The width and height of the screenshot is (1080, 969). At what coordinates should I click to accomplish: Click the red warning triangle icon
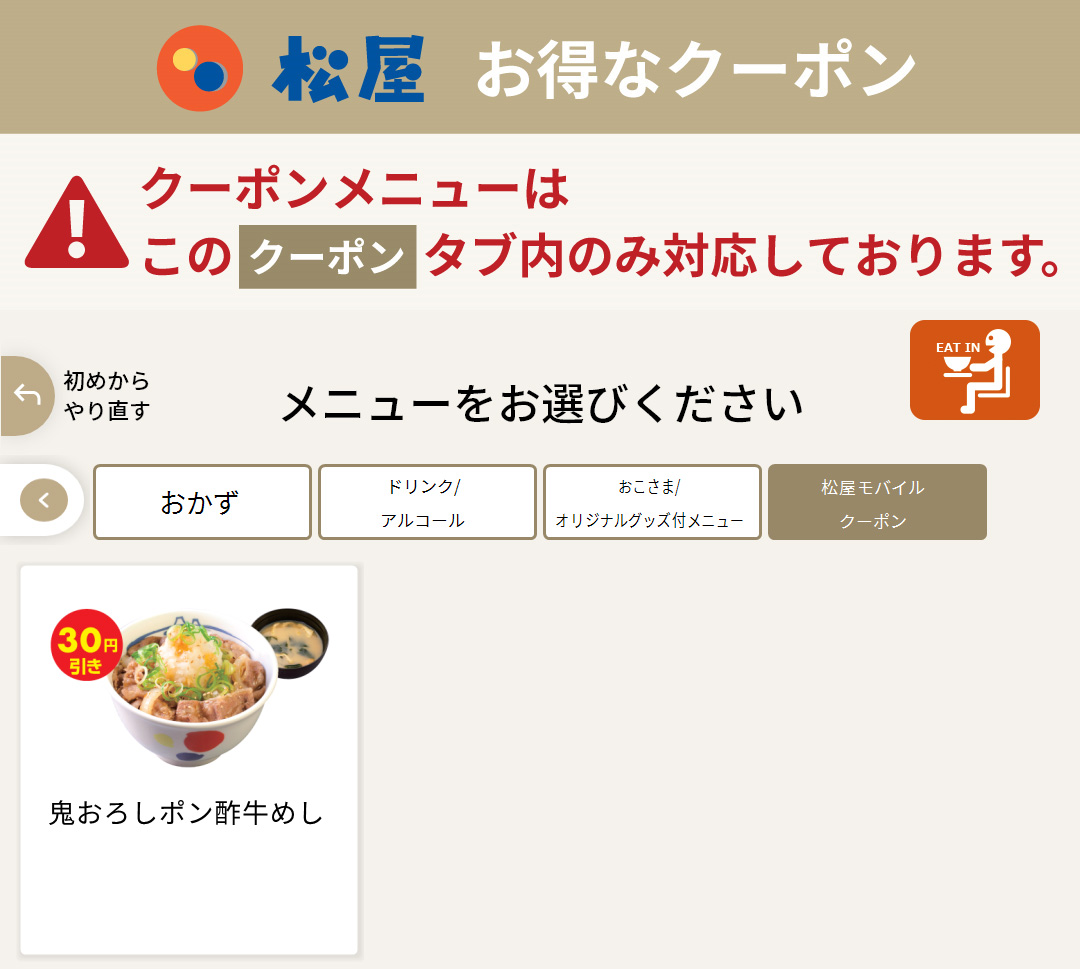click(76, 223)
